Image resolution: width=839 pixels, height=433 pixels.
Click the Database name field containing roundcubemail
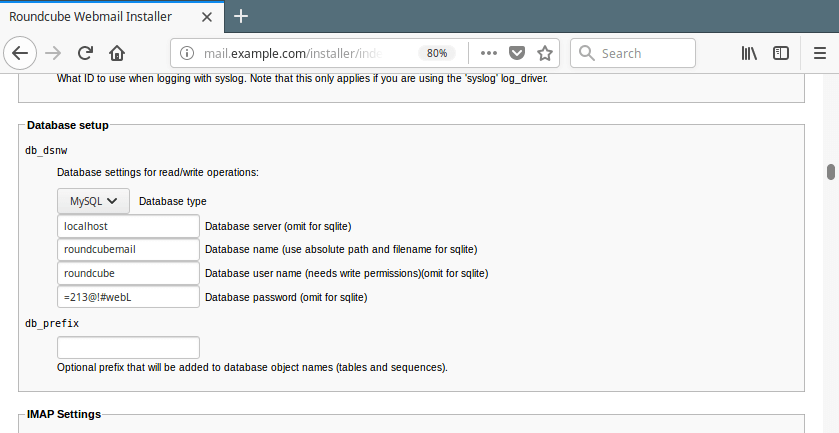[x=128, y=249]
